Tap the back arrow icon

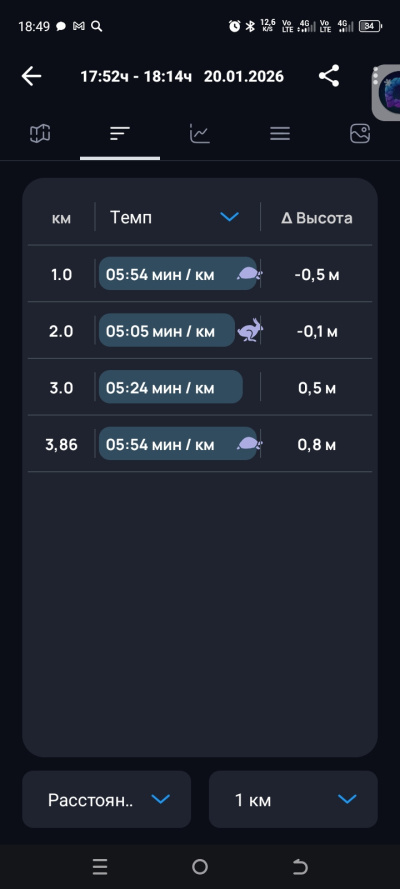(31, 76)
